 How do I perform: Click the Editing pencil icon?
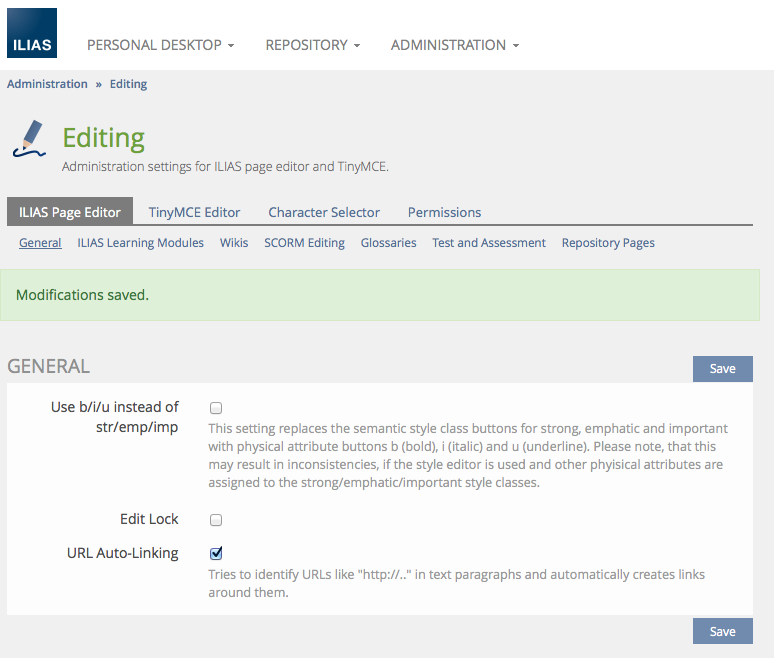click(x=31, y=139)
